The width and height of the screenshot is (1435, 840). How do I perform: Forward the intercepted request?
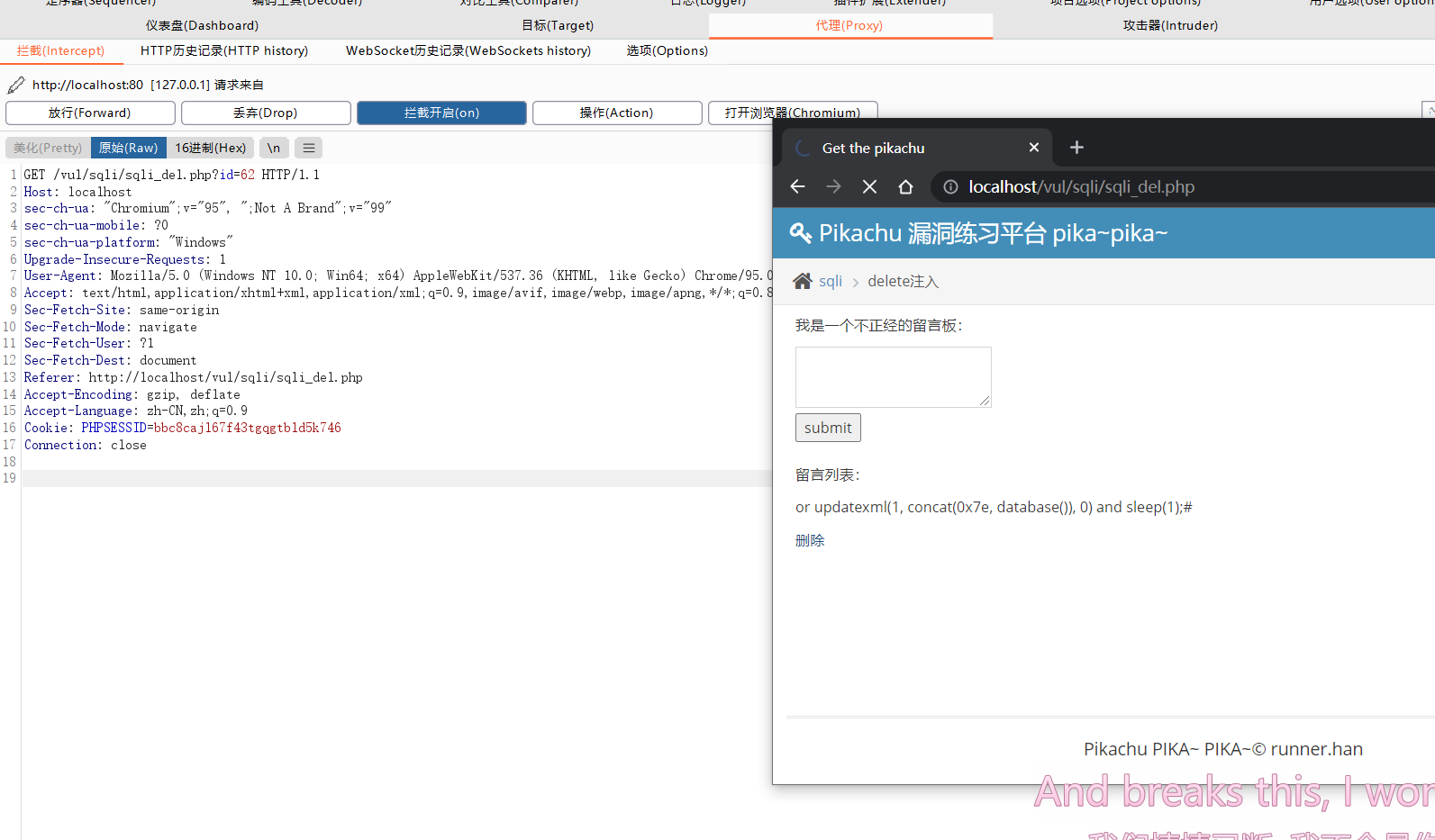[x=90, y=113]
